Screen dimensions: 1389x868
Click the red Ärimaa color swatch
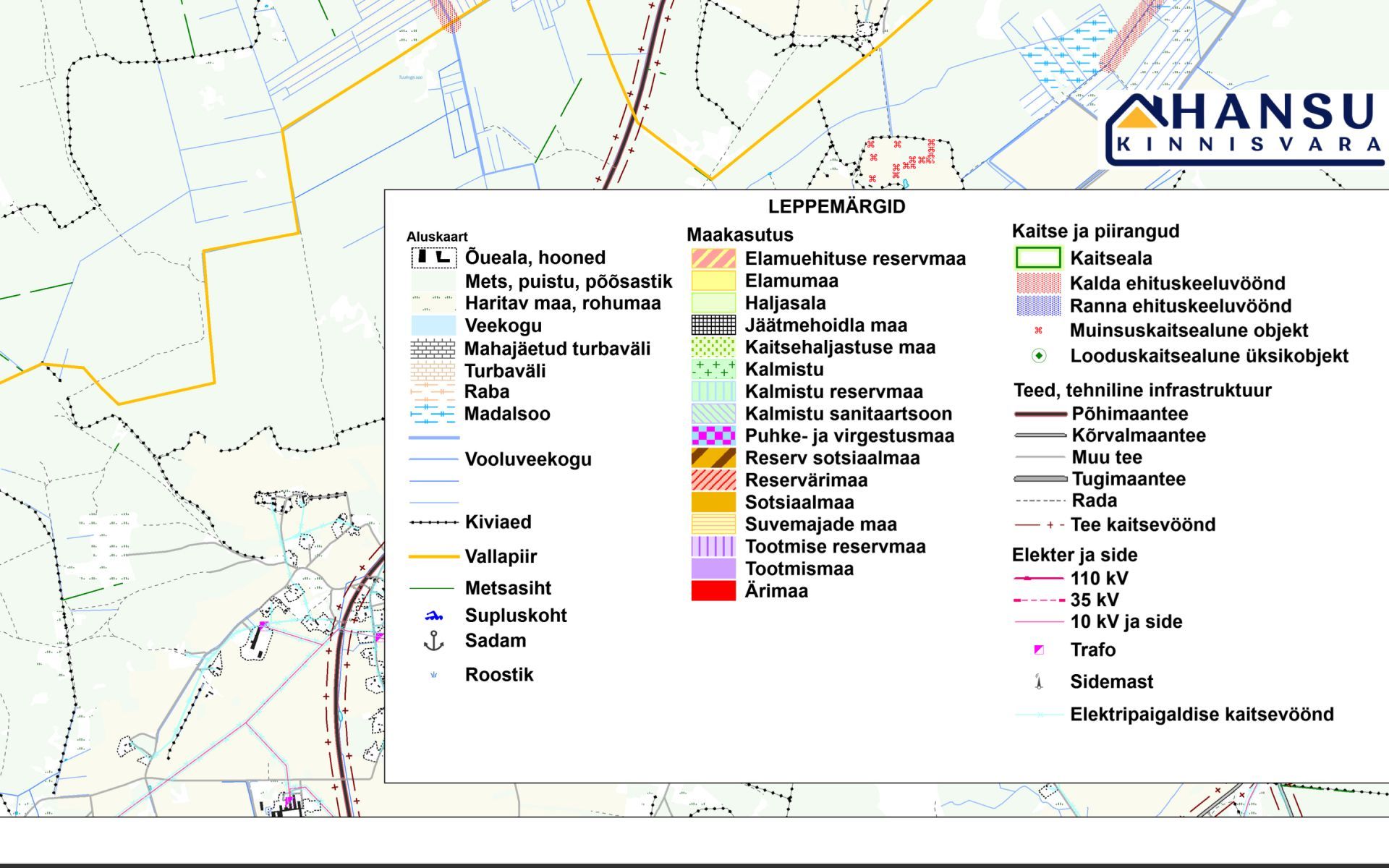713,591
